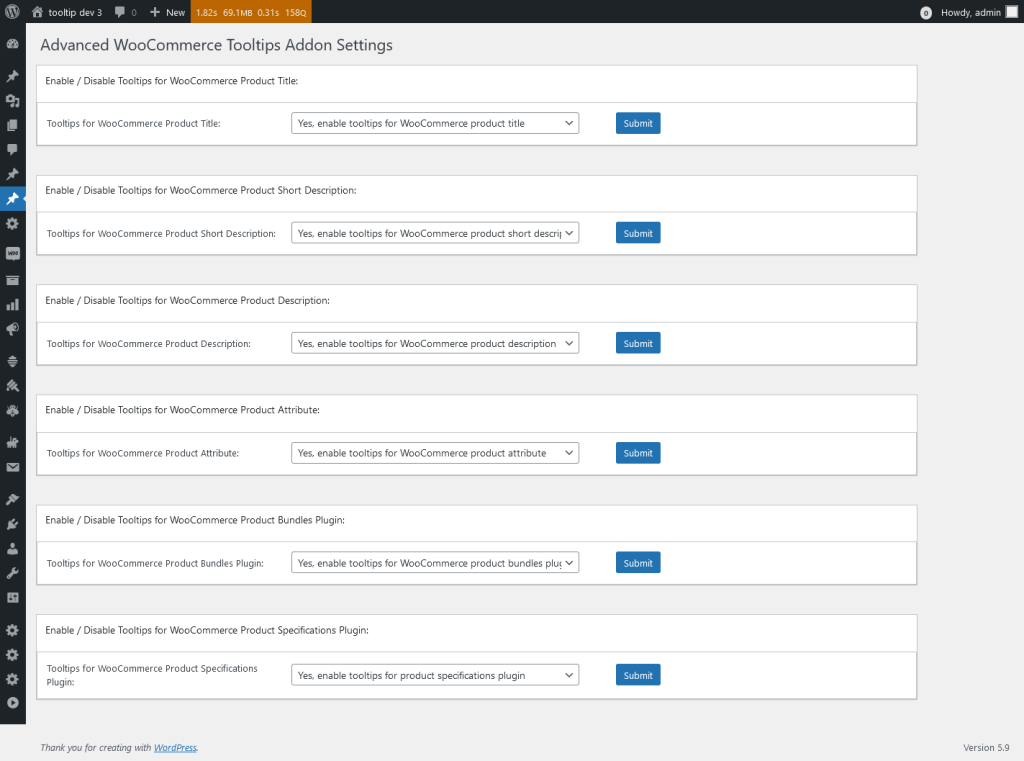Click the highlighted active pin icon in sidebar
1024x761 pixels.
point(12,199)
